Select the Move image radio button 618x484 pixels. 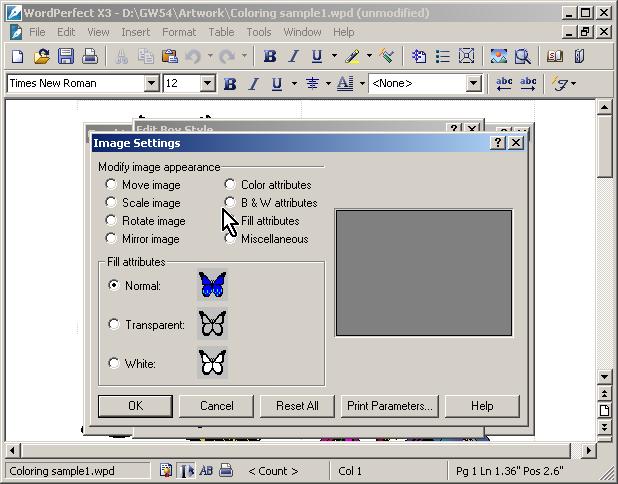click(111, 184)
